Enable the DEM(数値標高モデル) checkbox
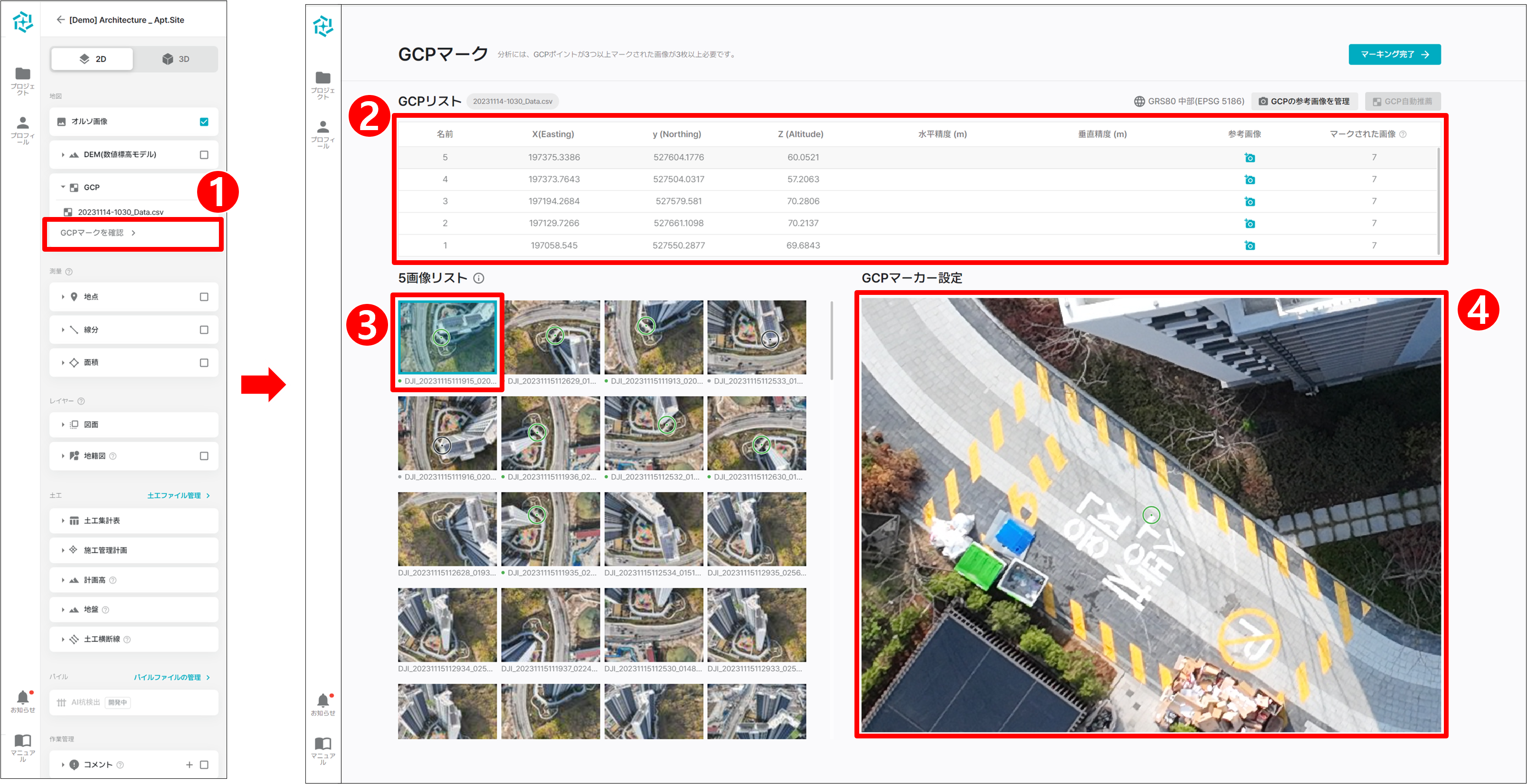 pos(204,154)
